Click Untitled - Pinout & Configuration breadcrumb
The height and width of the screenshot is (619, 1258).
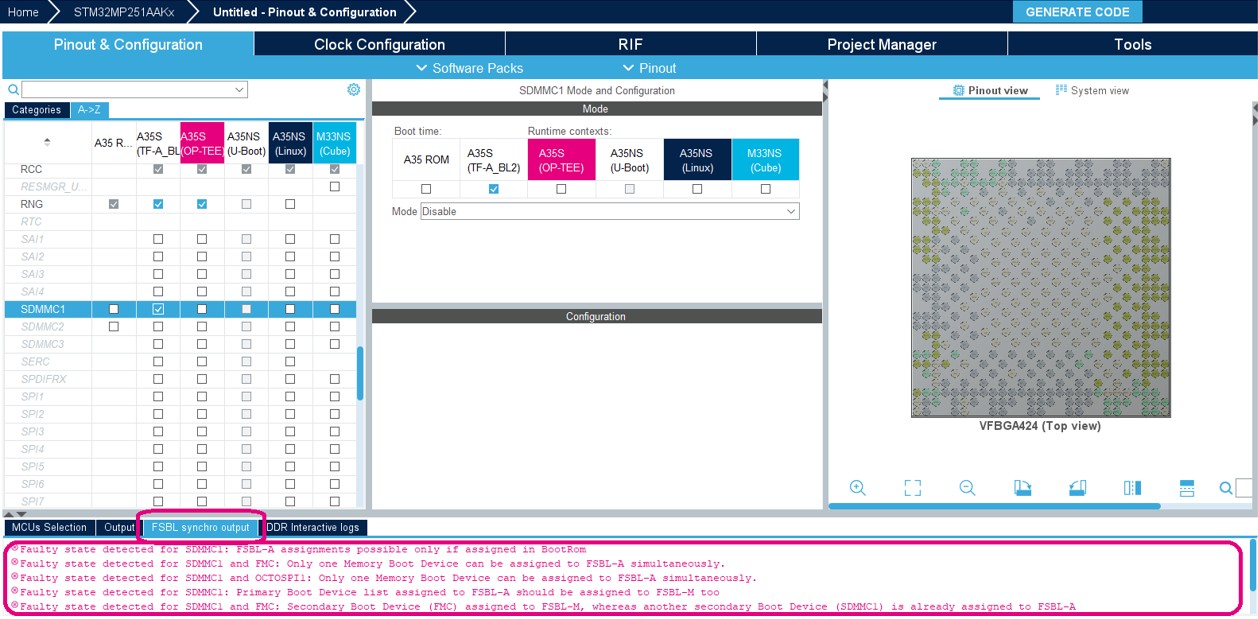[305, 12]
